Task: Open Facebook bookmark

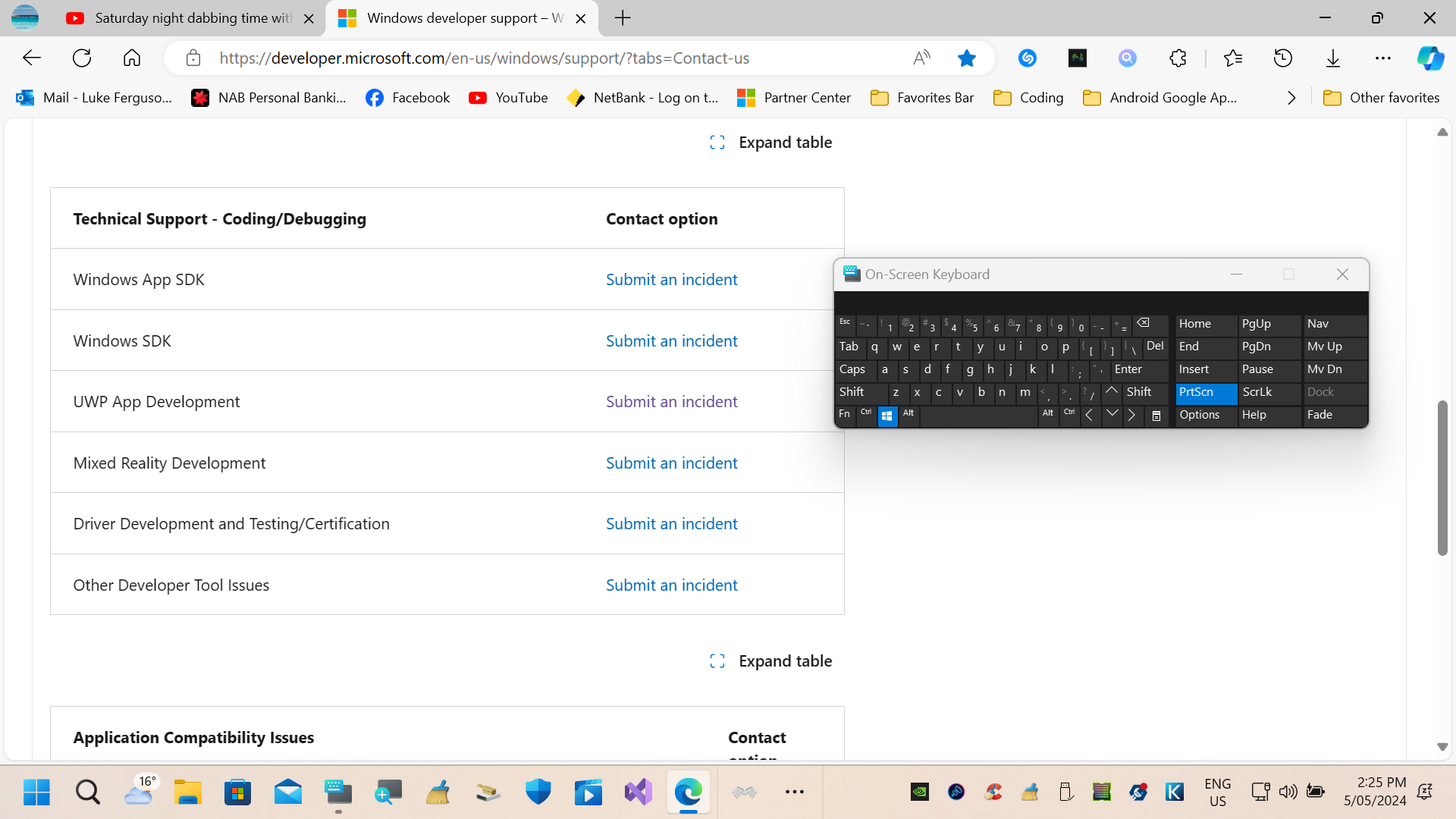Action: point(408,98)
